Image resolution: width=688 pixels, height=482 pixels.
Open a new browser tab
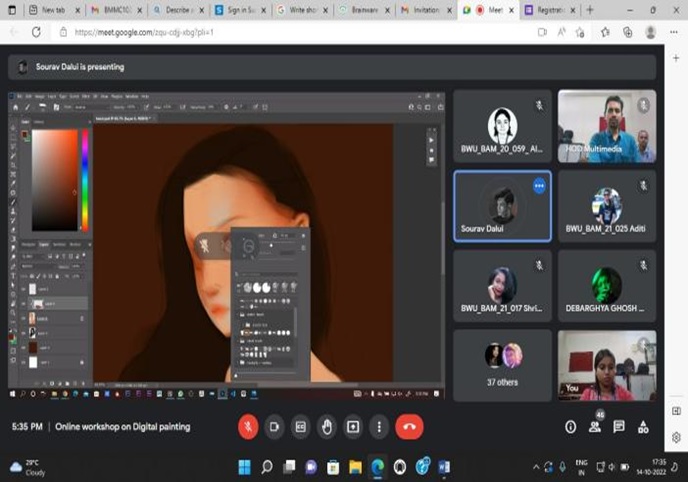coord(590,9)
